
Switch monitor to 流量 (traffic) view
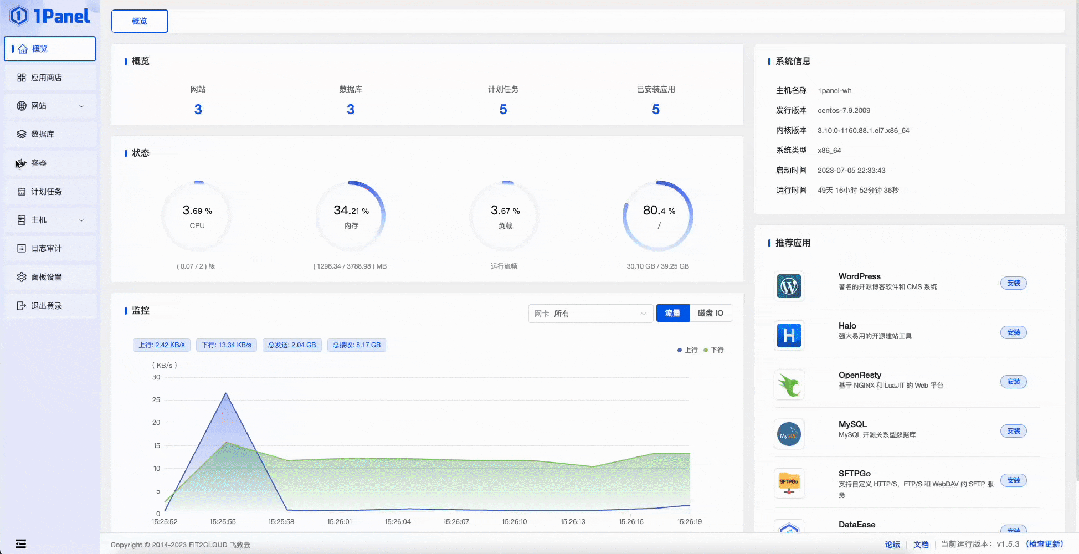coord(672,313)
